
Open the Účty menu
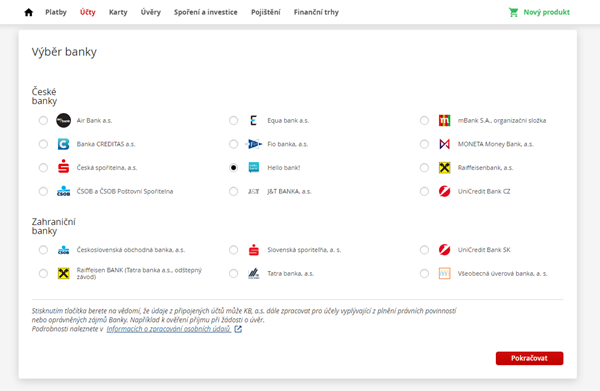pyautogui.click(x=88, y=12)
